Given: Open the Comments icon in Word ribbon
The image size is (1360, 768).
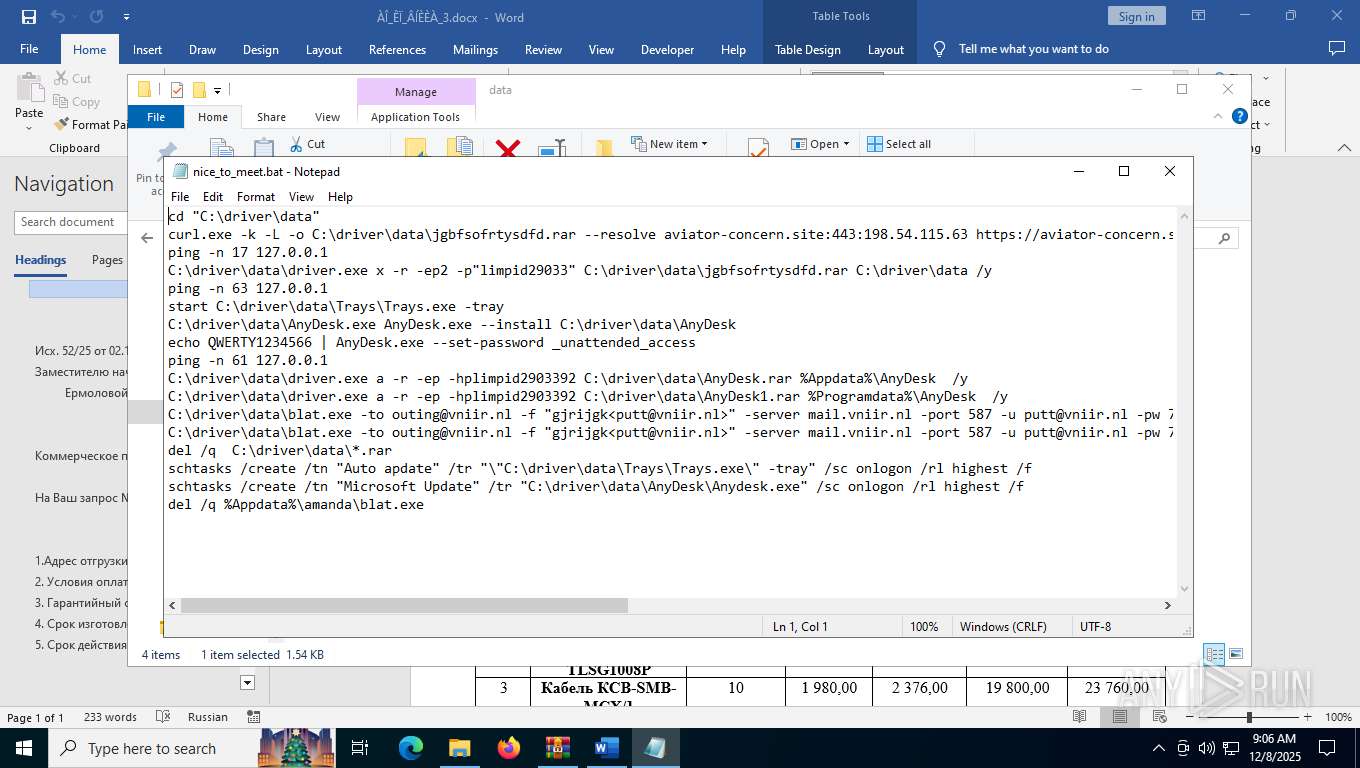Looking at the screenshot, I should pyautogui.click(x=1336, y=48).
